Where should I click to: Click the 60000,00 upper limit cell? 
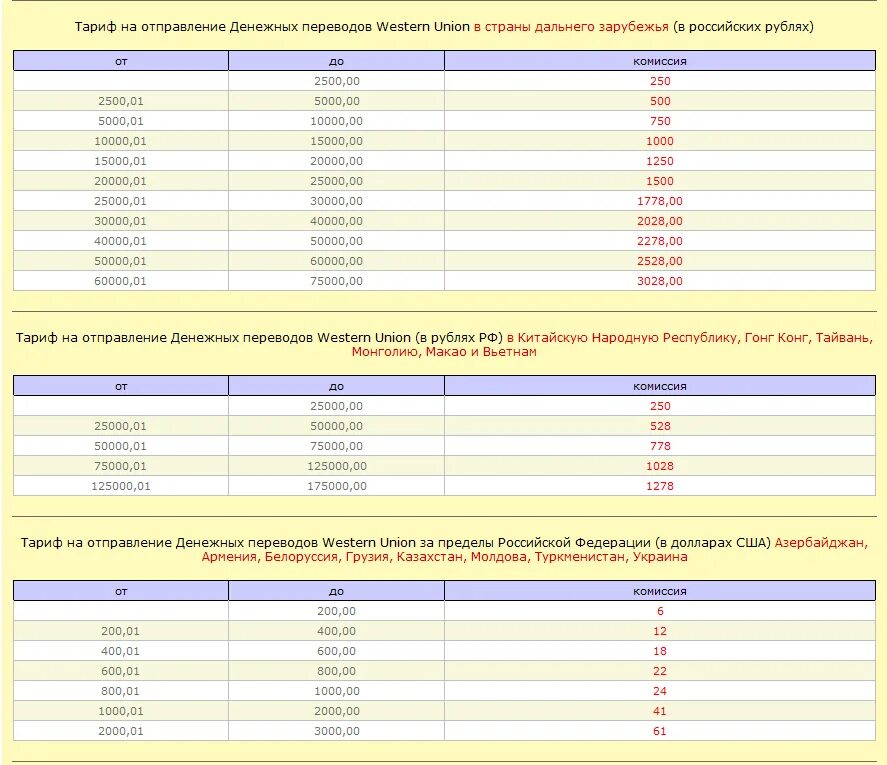coord(337,261)
